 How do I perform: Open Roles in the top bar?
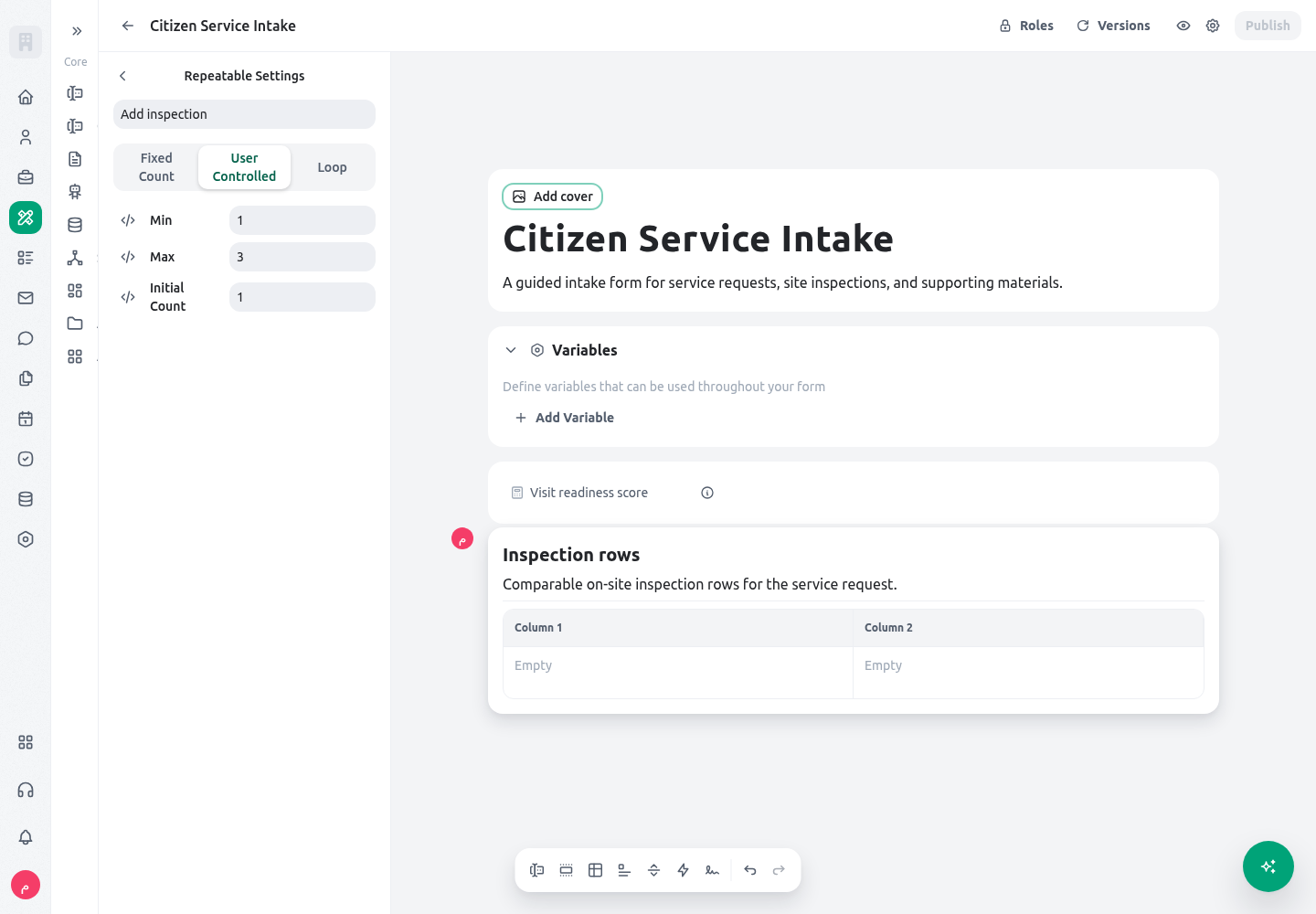pos(1026,26)
